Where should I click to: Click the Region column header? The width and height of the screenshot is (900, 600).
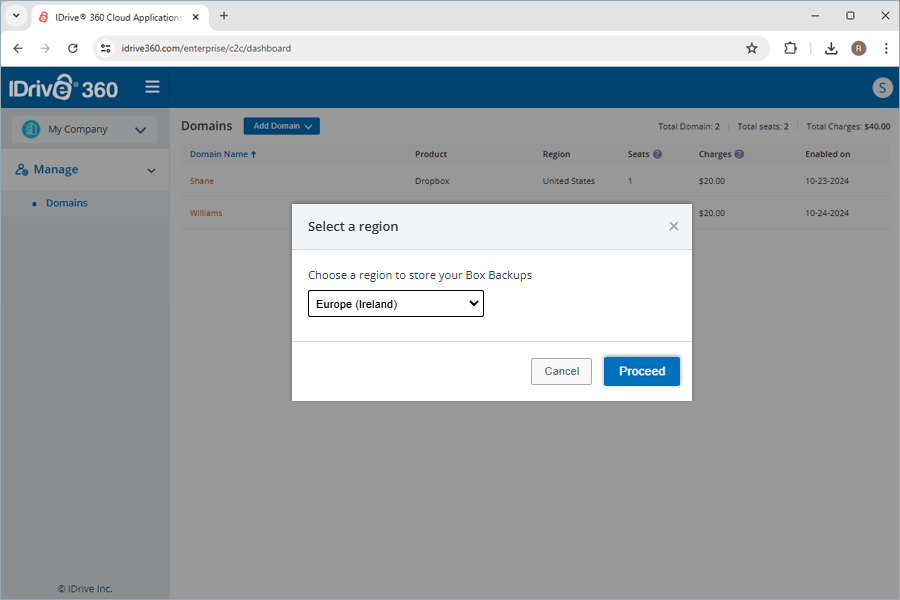[557, 154]
